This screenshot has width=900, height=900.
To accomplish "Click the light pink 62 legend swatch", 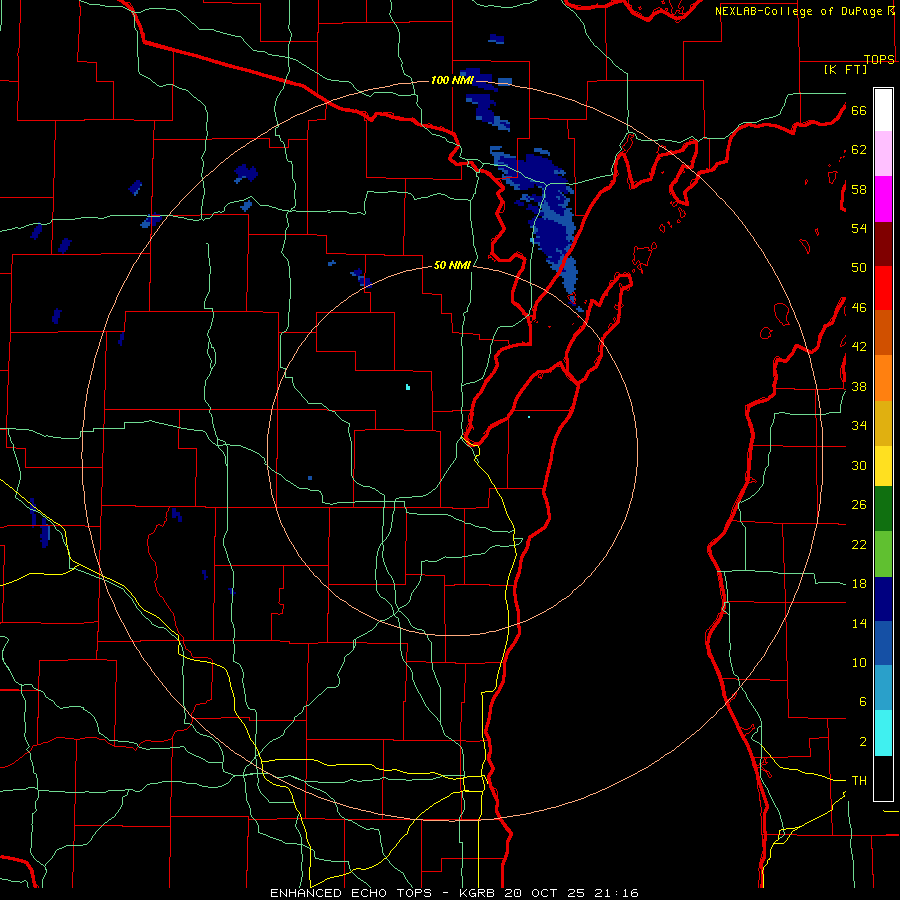I will [883, 153].
